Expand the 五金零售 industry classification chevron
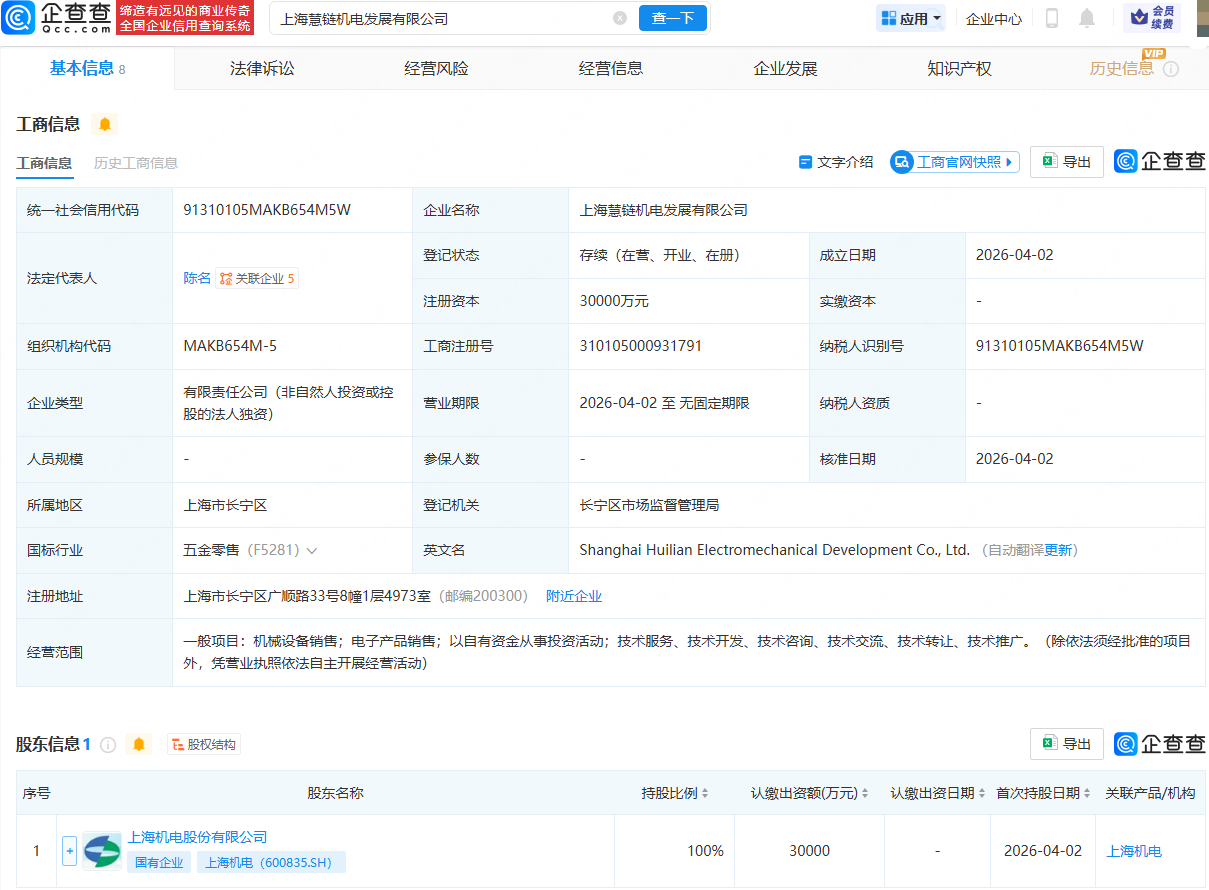 [x=311, y=550]
